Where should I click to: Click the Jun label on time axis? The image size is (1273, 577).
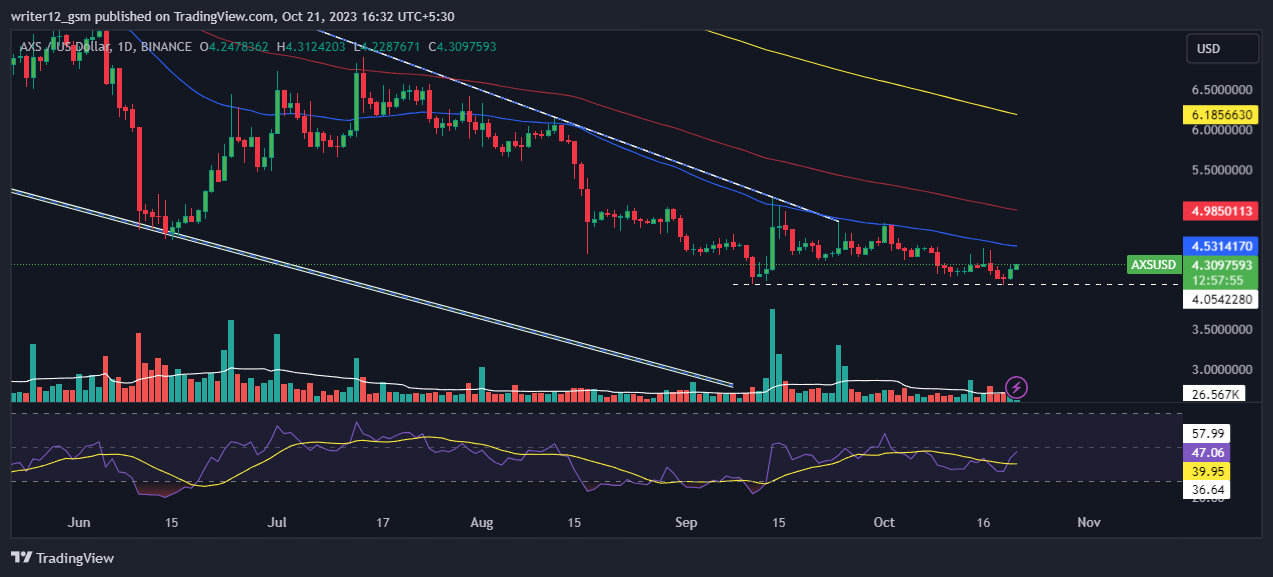pos(81,522)
